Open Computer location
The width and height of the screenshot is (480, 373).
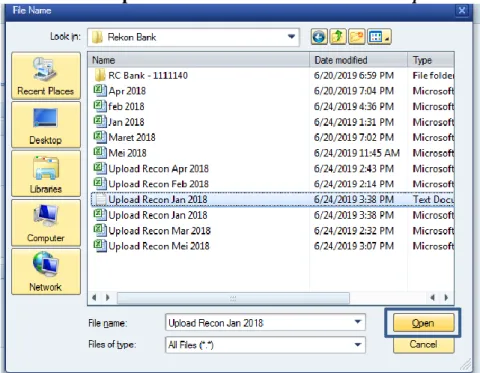[46, 223]
